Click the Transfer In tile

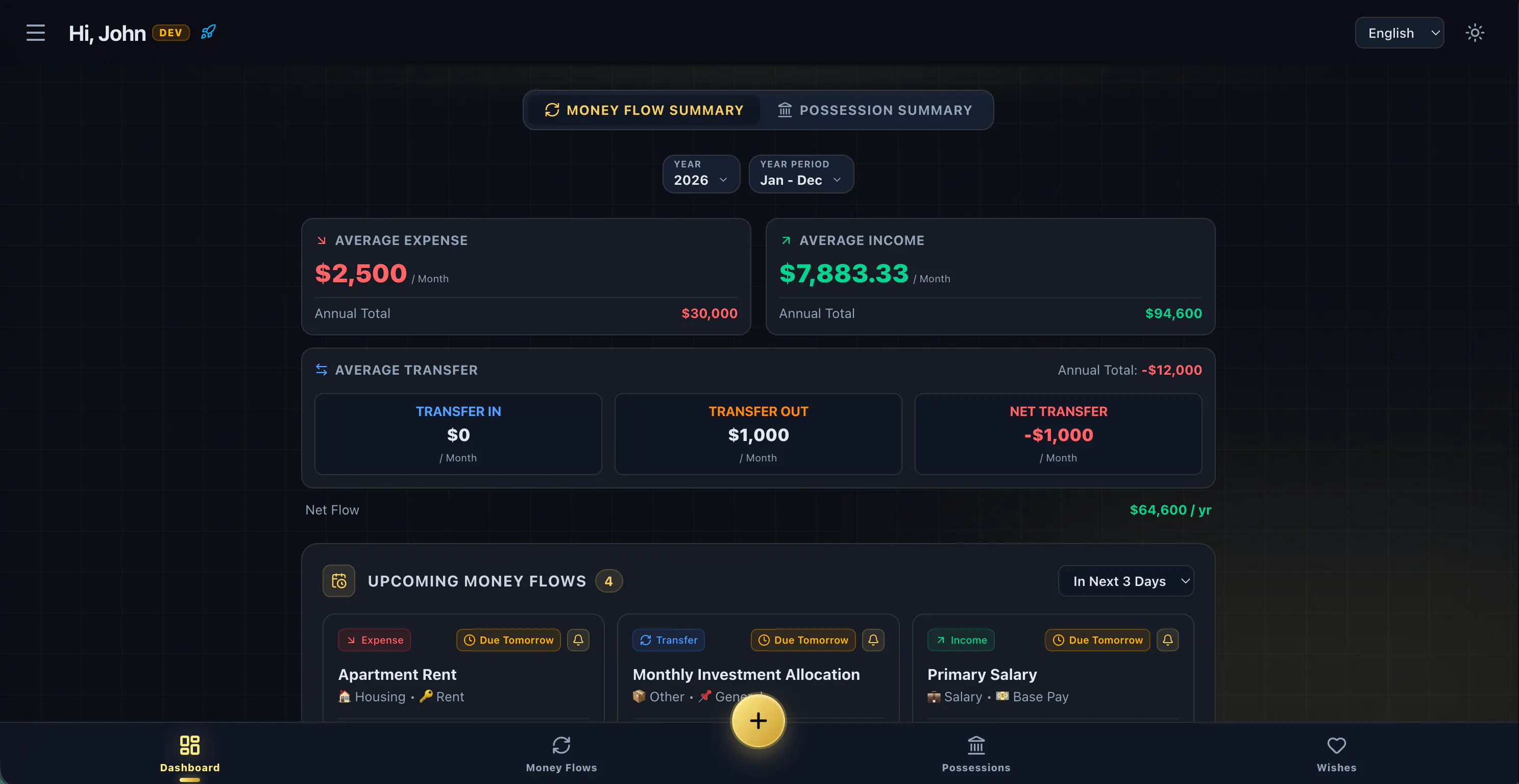[x=458, y=434]
